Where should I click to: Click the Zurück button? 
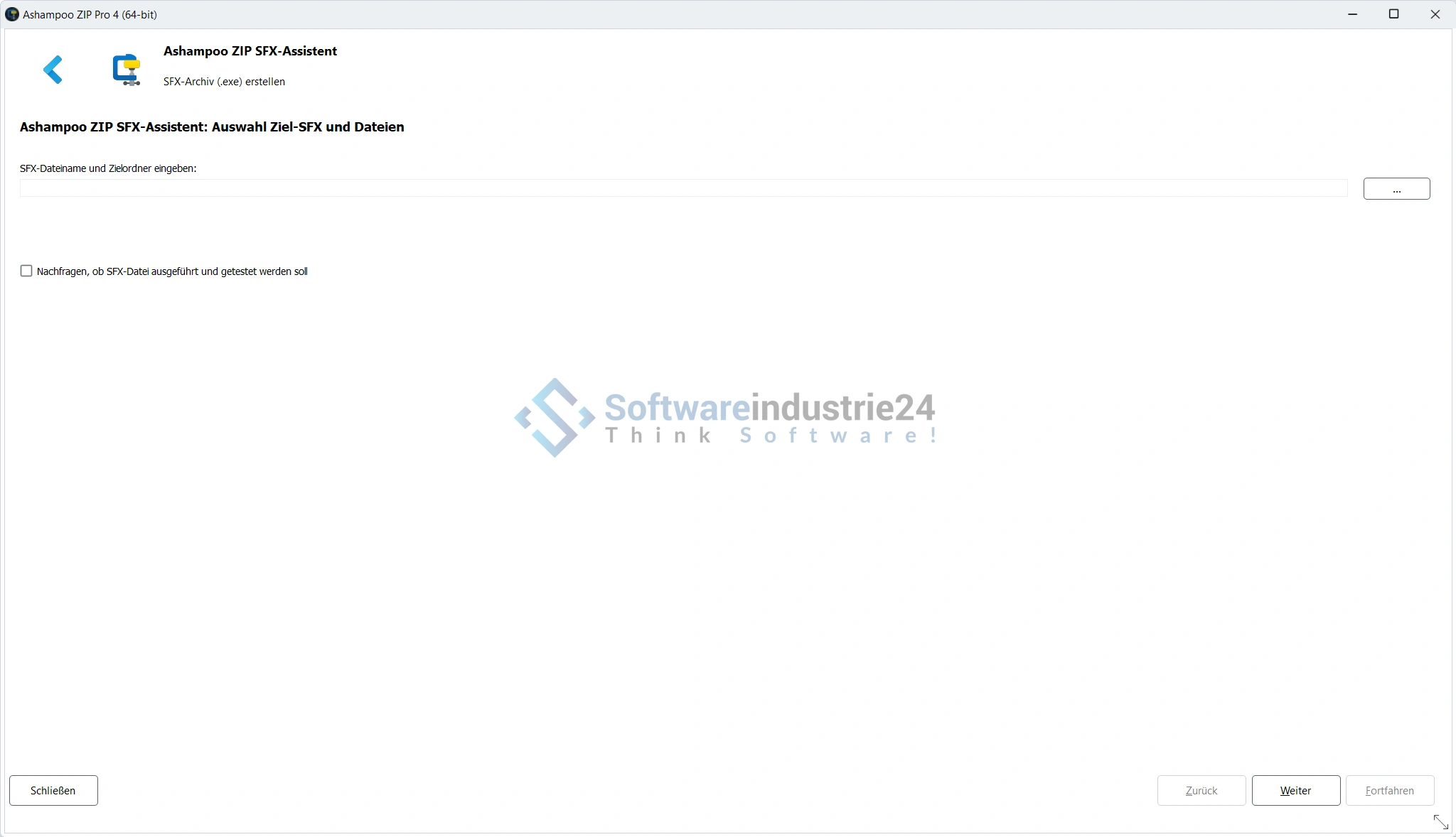coord(1201,790)
